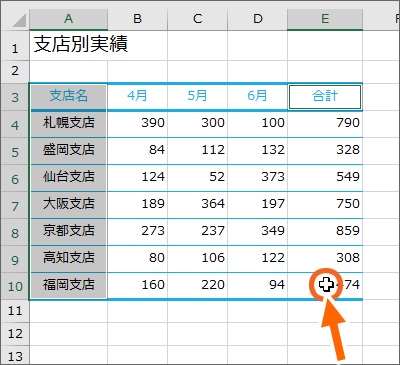
Task: Click total cell 859
Action: pos(325,232)
